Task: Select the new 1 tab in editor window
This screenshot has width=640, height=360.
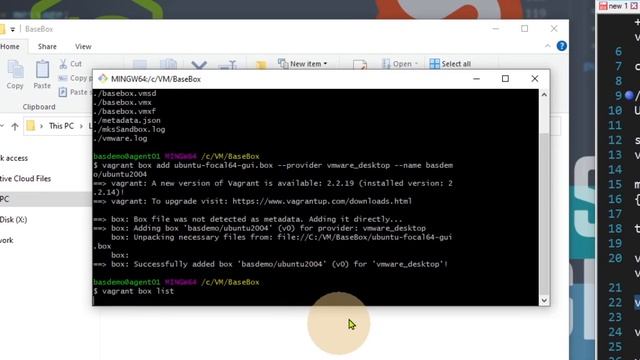Action: click(618, 6)
